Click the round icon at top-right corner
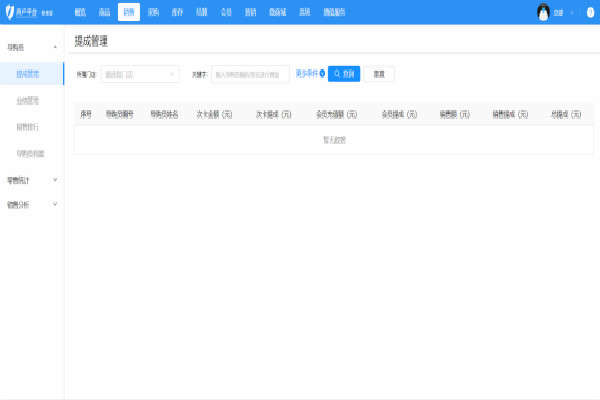This screenshot has width=600, height=400. click(589, 12)
